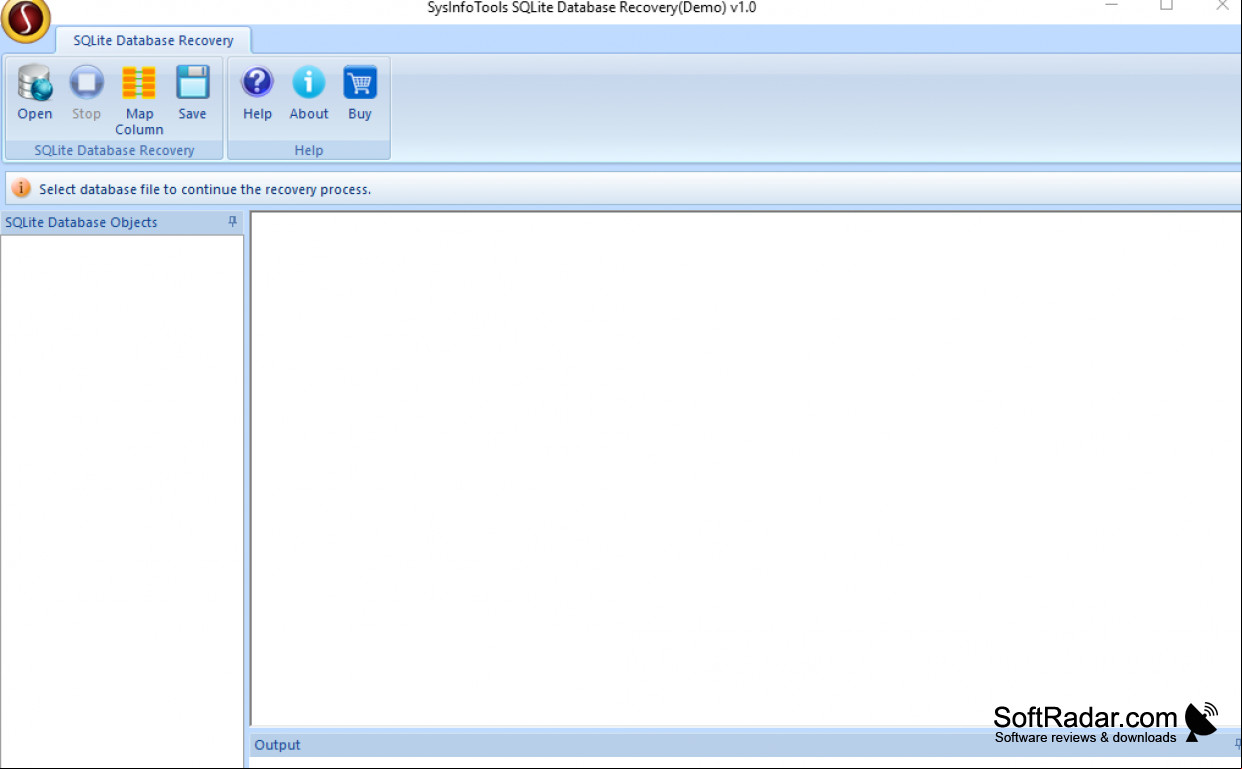This screenshot has width=1242, height=769.
Task: Click the Buy shopping cart icon
Action: pyautogui.click(x=360, y=84)
